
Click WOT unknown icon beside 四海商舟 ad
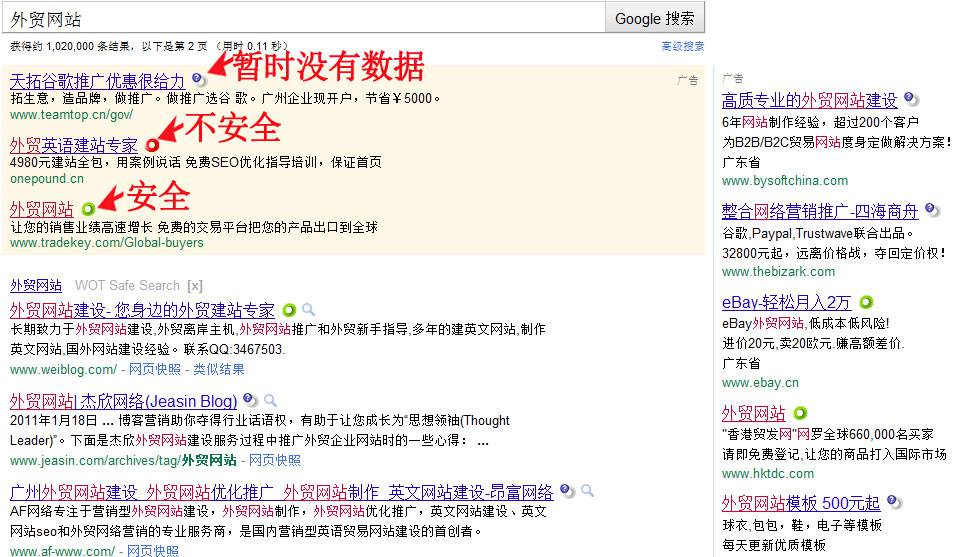click(x=931, y=210)
